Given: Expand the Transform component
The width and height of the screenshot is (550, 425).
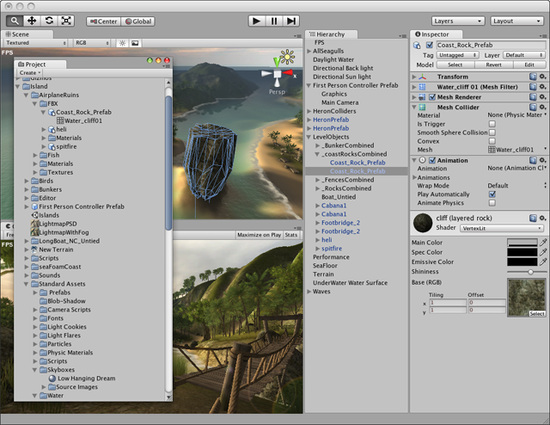Looking at the screenshot, I should (414, 77).
